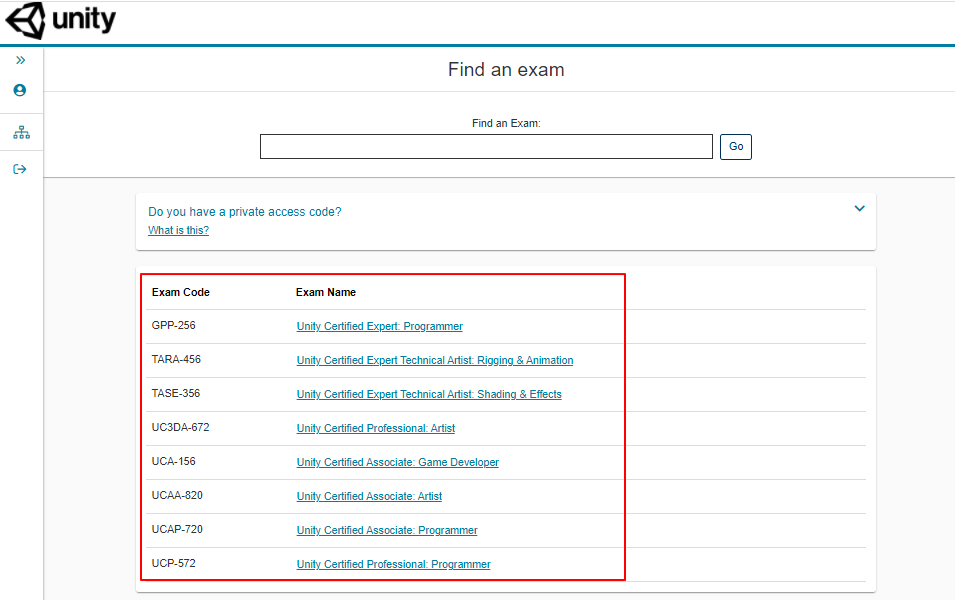
Task: Click the Exam Code column header
Action: [181, 292]
